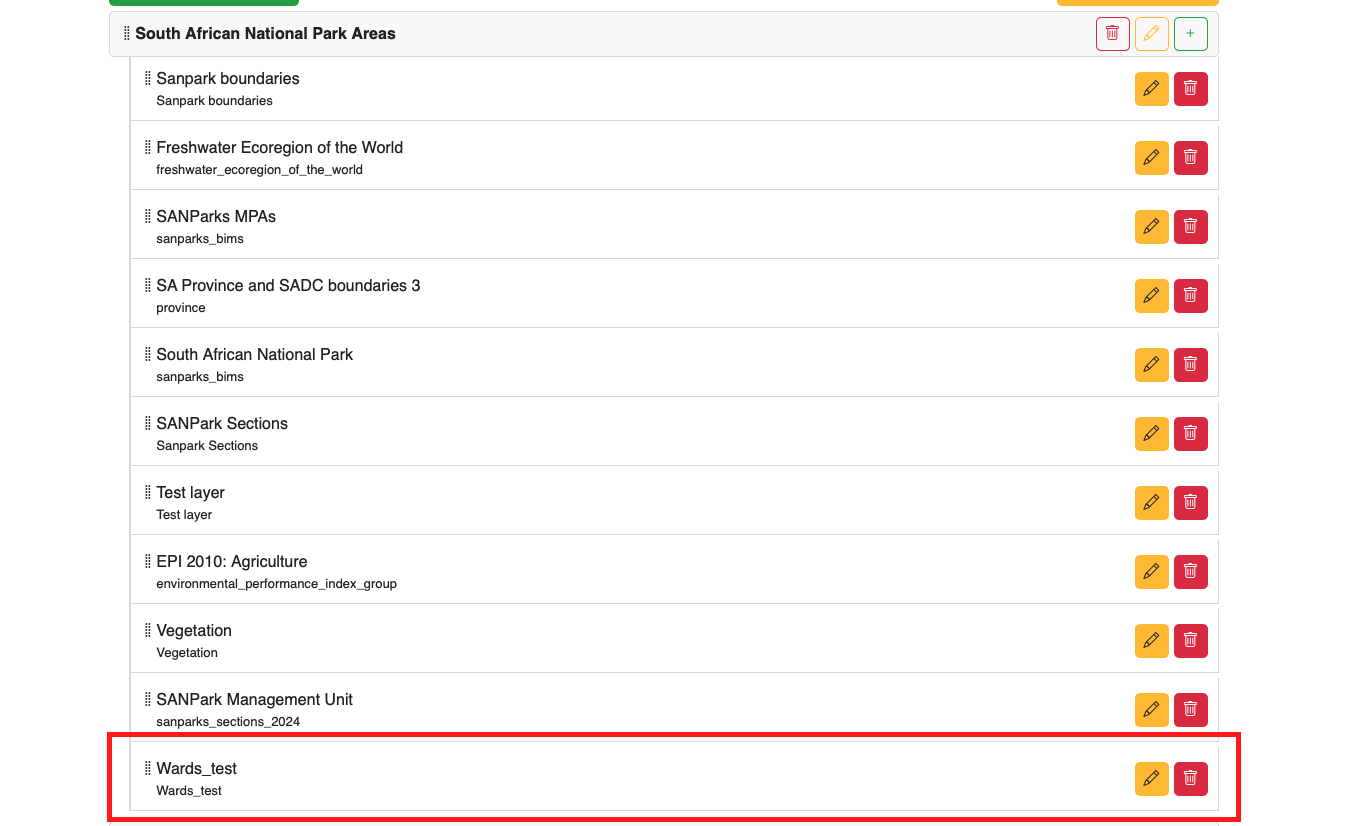Edit the South African National Park layer
This screenshot has width=1361, height=826.
[x=1152, y=365]
